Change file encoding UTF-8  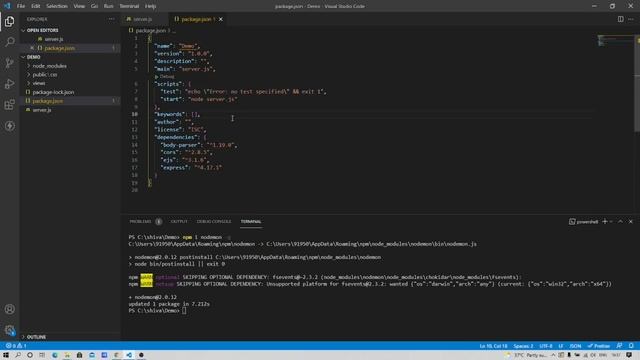546,346
